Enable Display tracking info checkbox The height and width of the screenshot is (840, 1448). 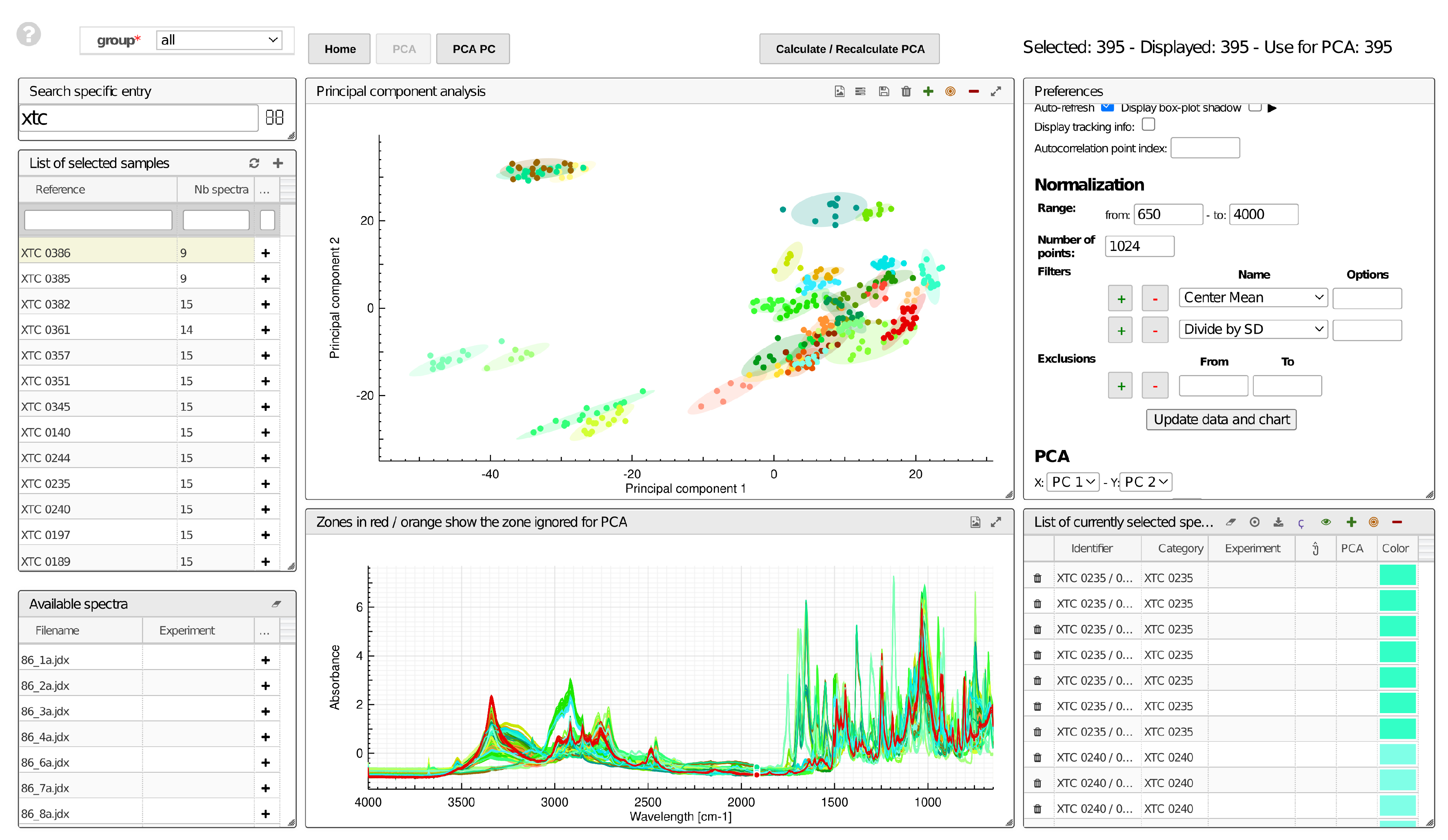click(1148, 125)
